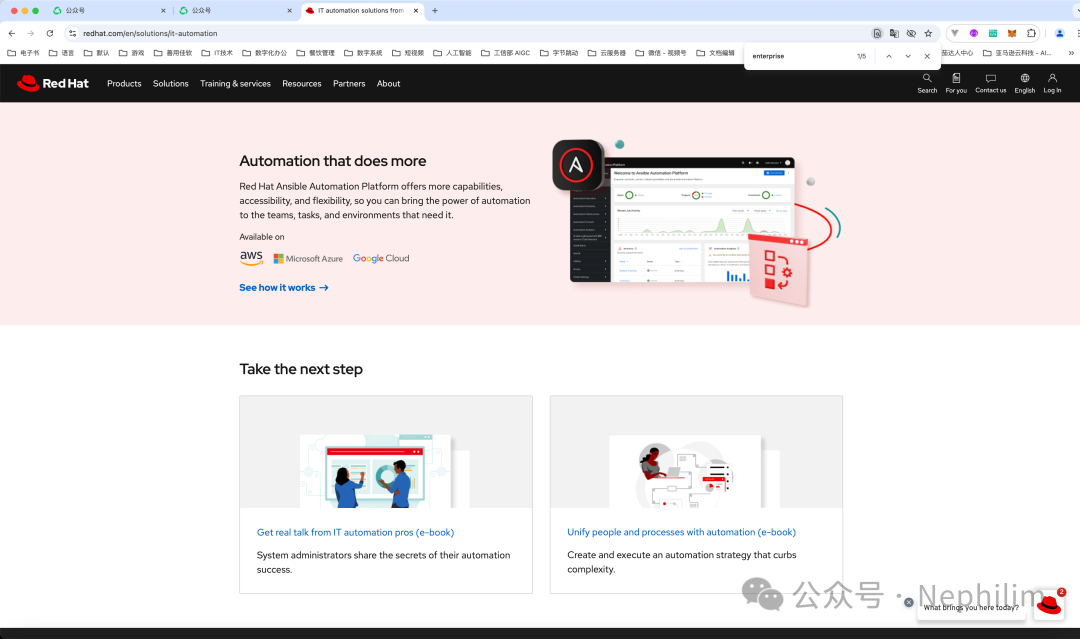Click the Ansible dashboard screenshot image

point(682,220)
